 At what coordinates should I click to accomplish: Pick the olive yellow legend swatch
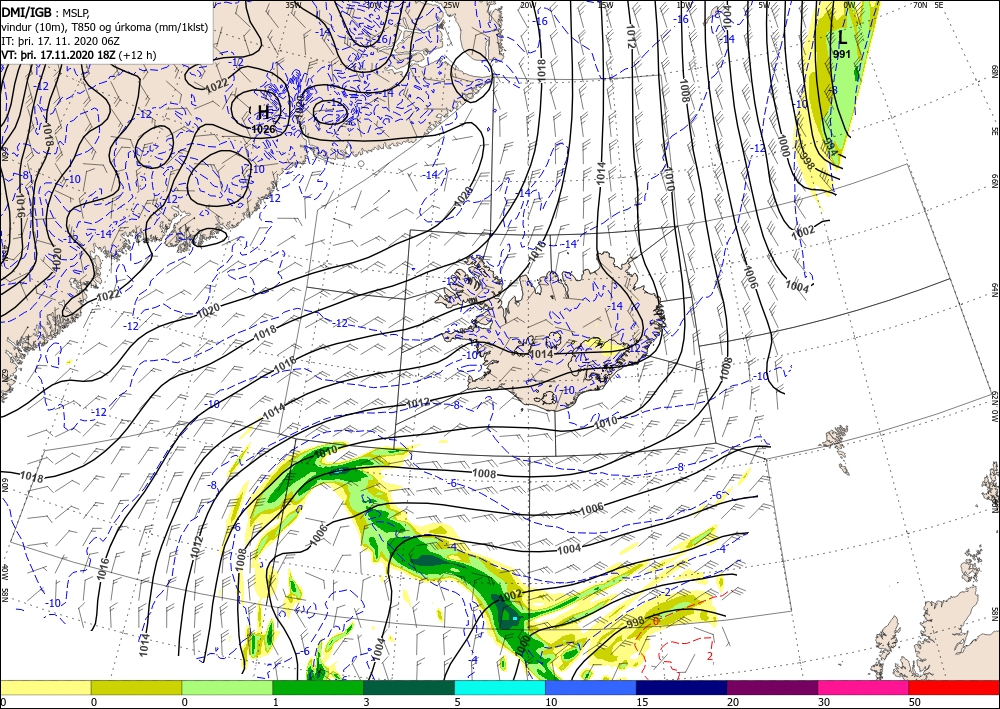pyautogui.click(x=136, y=687)
